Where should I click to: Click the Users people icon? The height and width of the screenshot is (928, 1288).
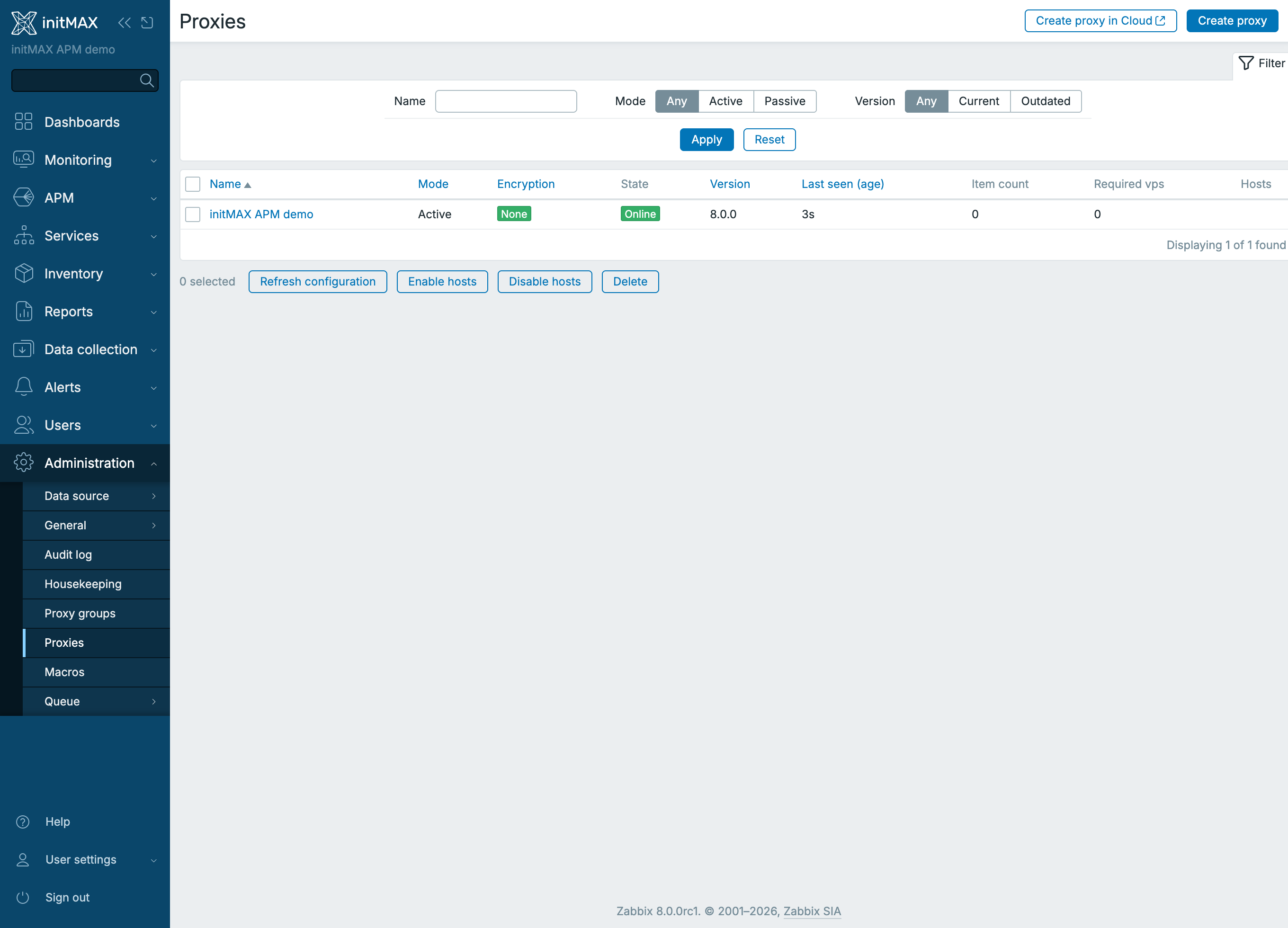(24, 425)
